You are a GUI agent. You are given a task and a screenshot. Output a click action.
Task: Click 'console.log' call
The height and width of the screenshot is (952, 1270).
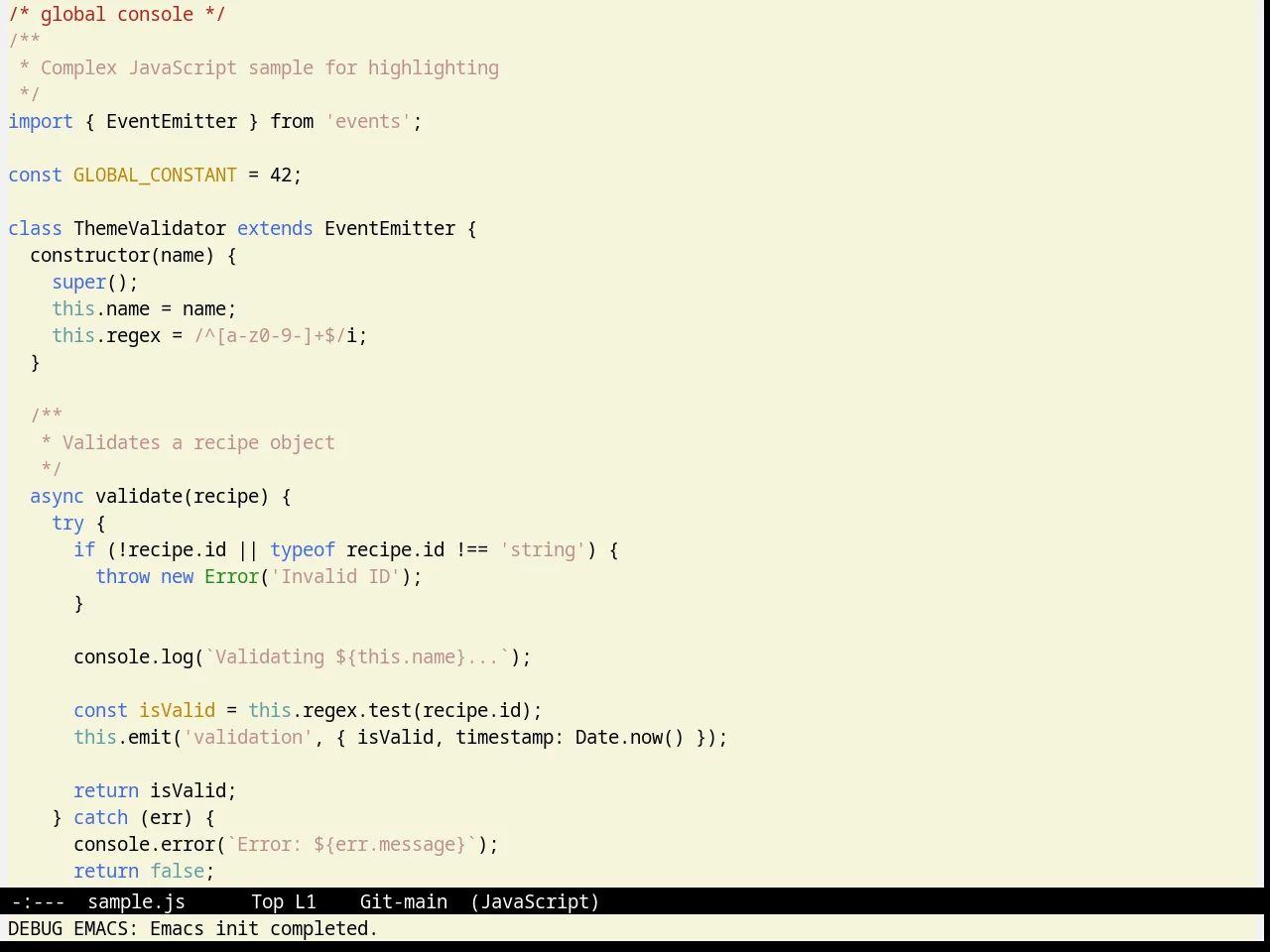tap(134, 656)
